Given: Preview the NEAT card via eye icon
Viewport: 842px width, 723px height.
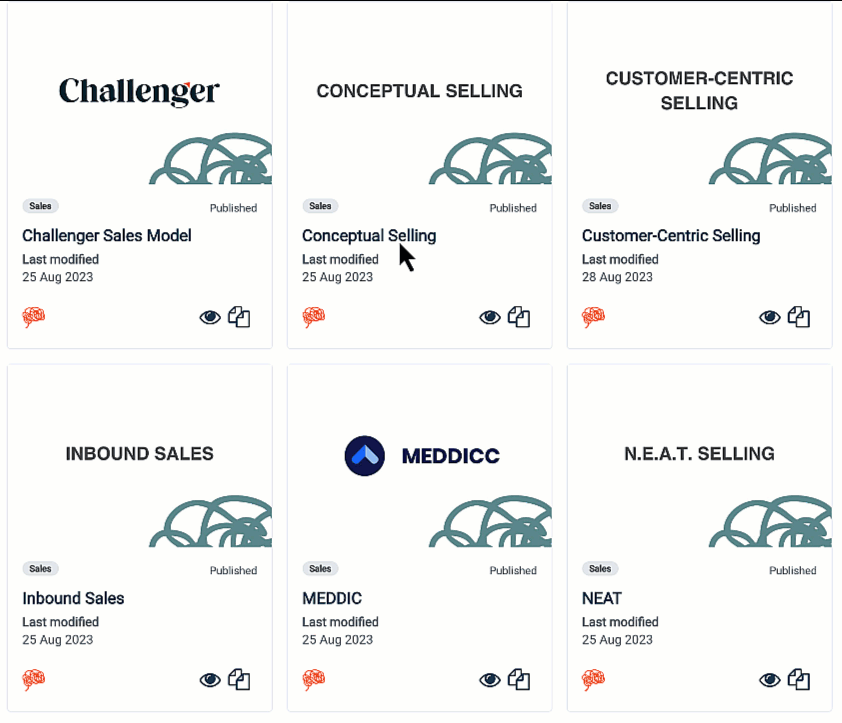Looking at the screenshot, I should tap(770, 680).
